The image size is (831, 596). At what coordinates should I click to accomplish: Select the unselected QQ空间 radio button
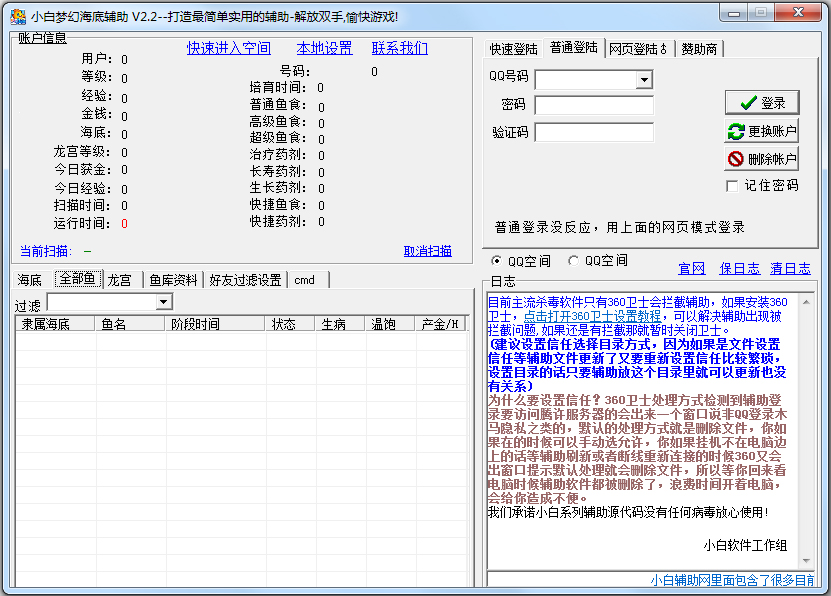(x=574, y=261)
